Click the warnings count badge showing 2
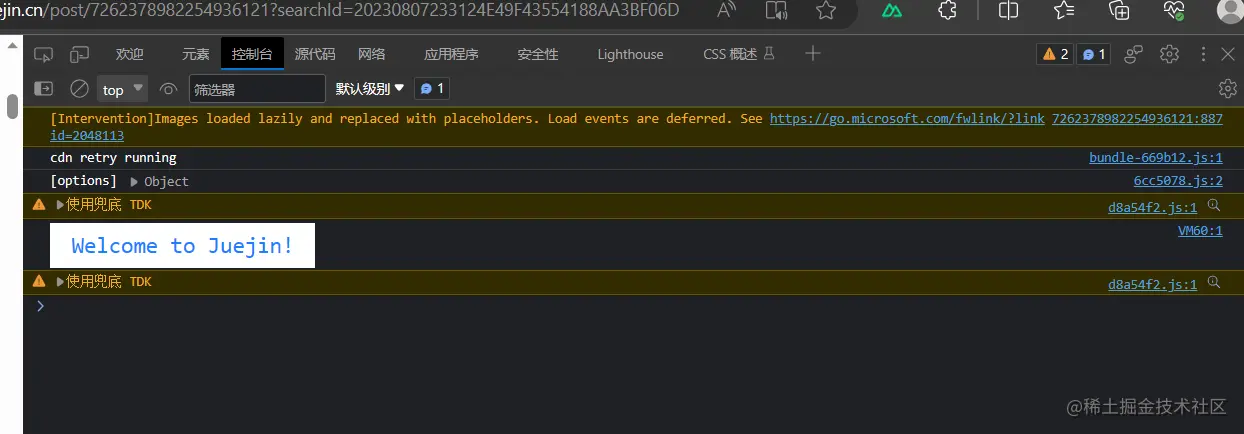1244x434 pixels. (1054, 54)
